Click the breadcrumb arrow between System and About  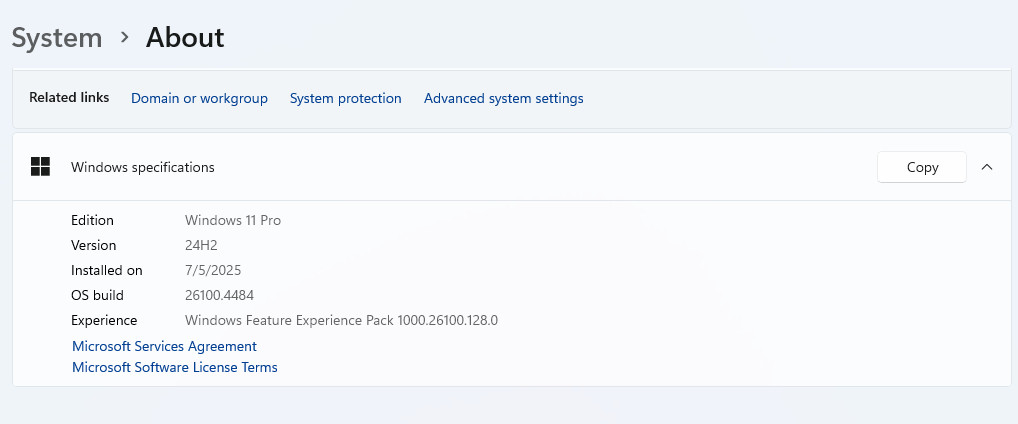point(125,38)
